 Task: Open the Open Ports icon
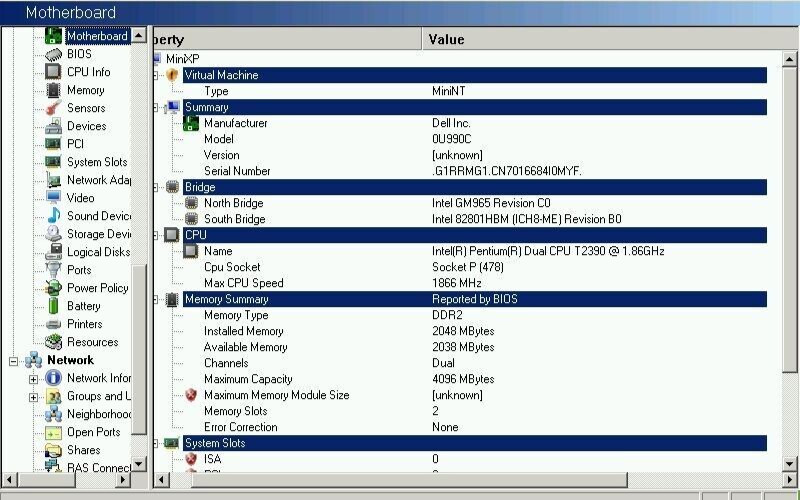point(53,433)
